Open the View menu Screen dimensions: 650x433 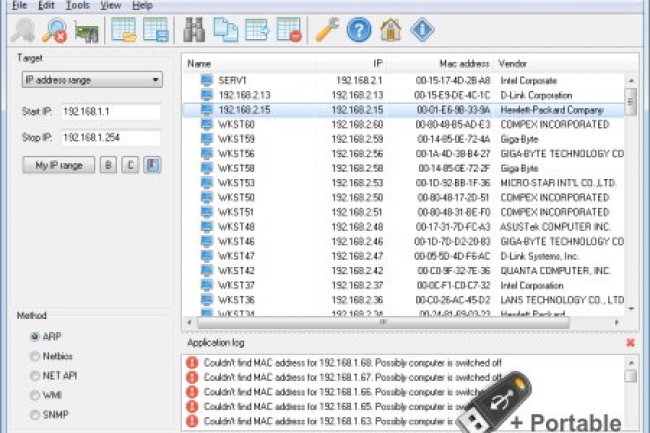[x=111, y=5]
